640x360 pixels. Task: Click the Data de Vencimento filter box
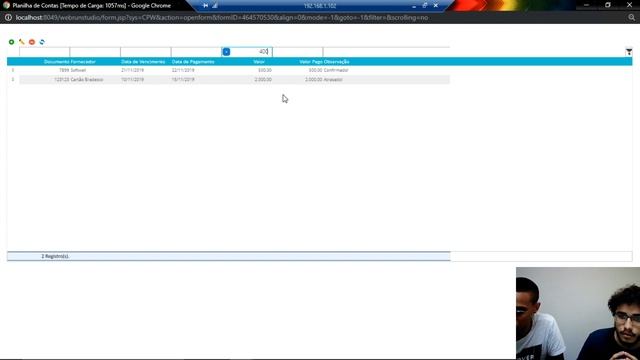coord(146,52)
